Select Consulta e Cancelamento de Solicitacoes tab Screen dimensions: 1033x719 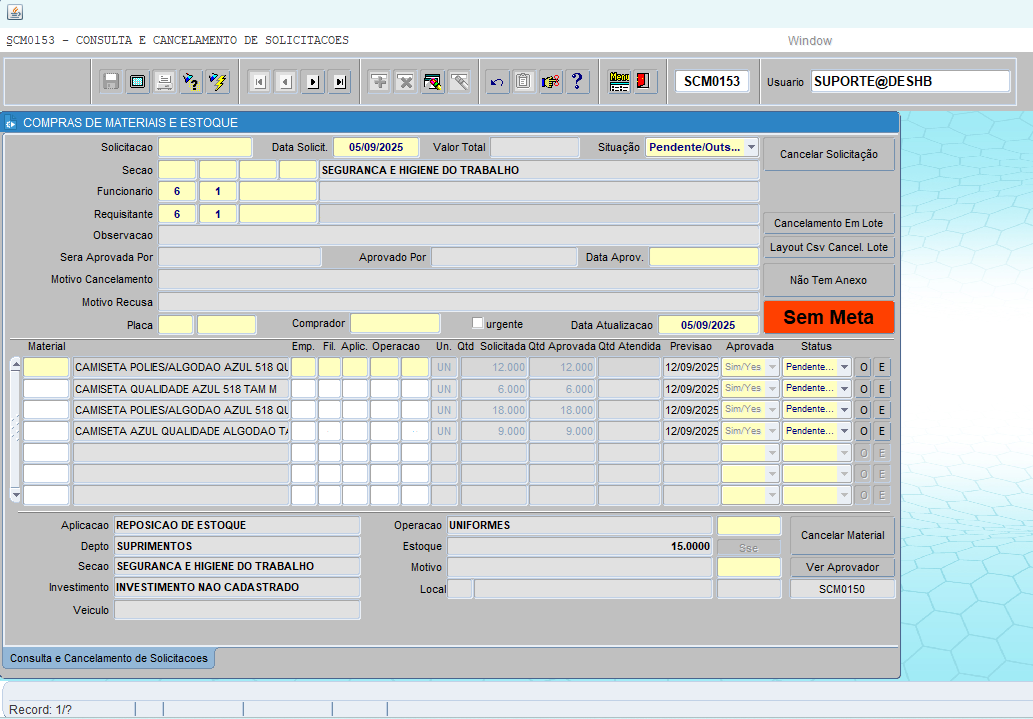tap(109, 658)
